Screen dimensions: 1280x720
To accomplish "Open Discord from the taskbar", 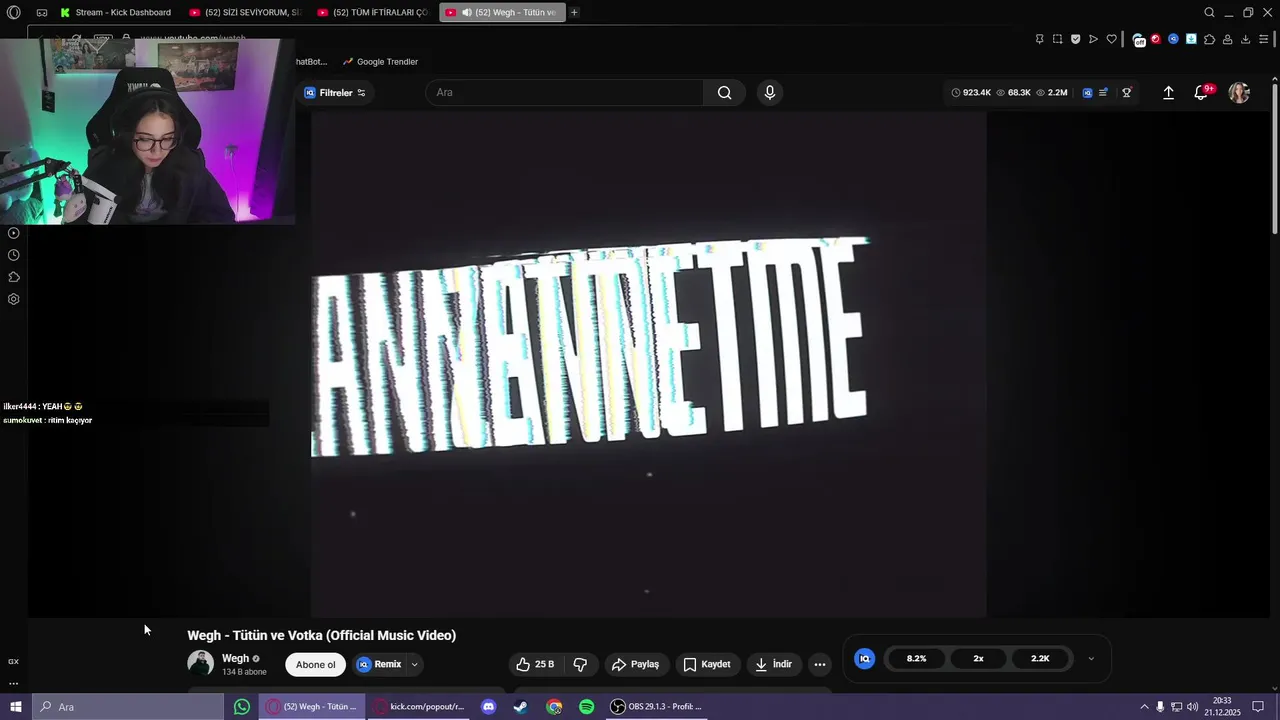I will point(488,707).
